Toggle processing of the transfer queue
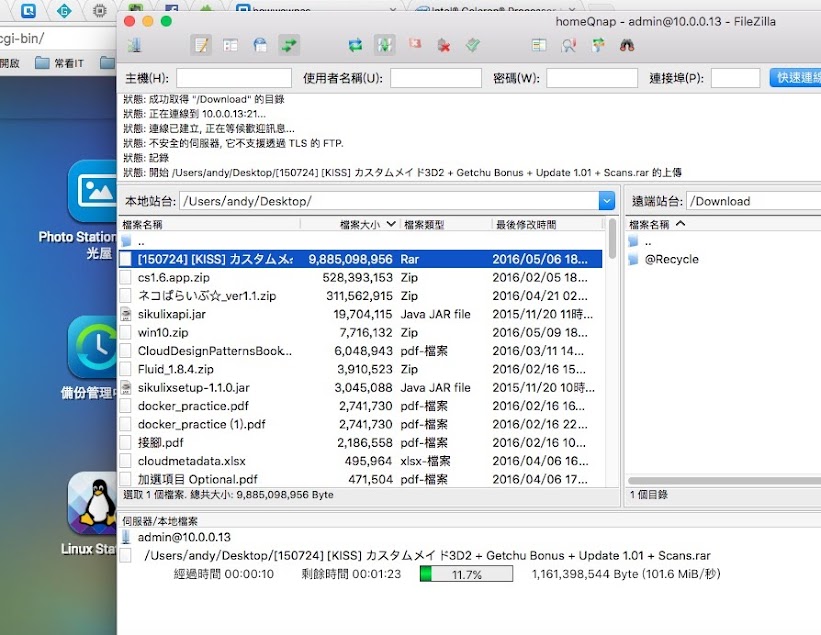This screenshot has height=635, width=821. (384, 46)
